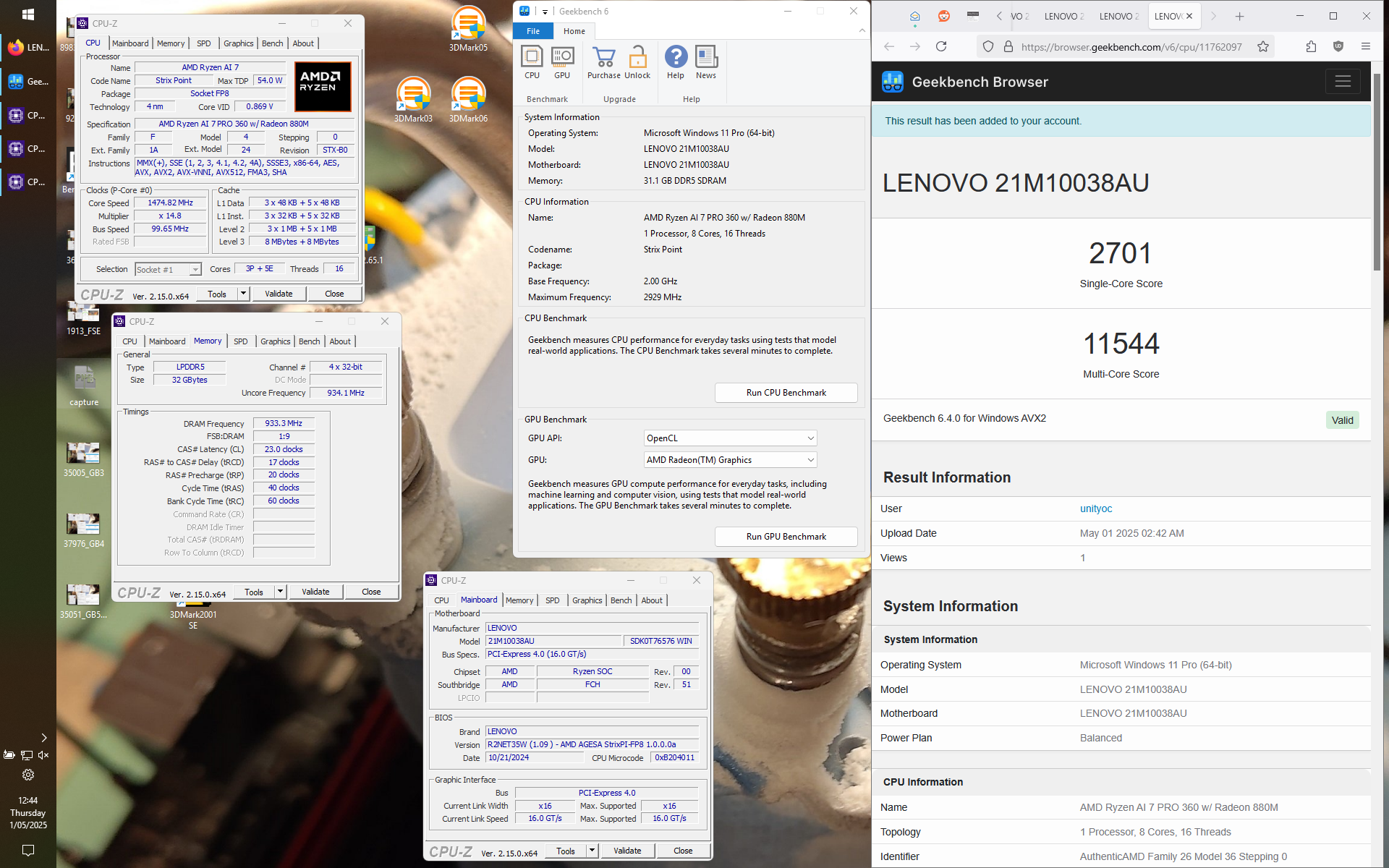Screen dimensions: 1389x868
Task: Reload the Geekbench browser page
Action: click(x=941, y=46)
